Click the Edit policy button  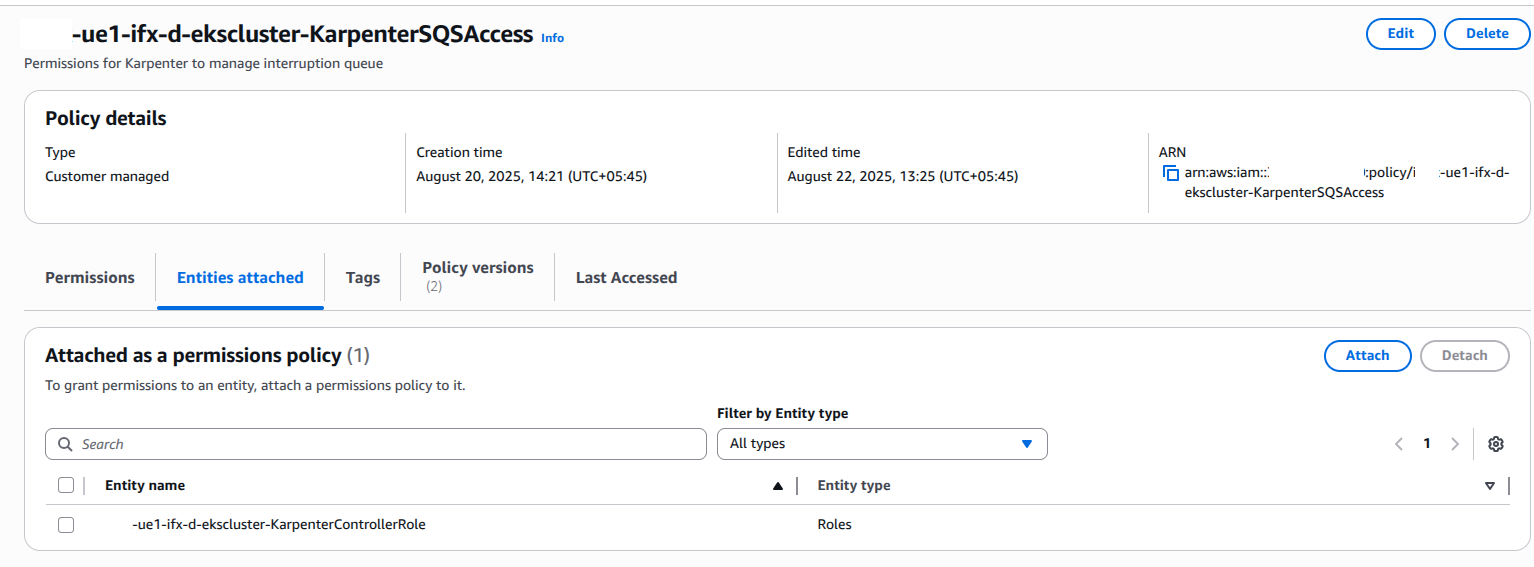click(x=1400, y=33)
